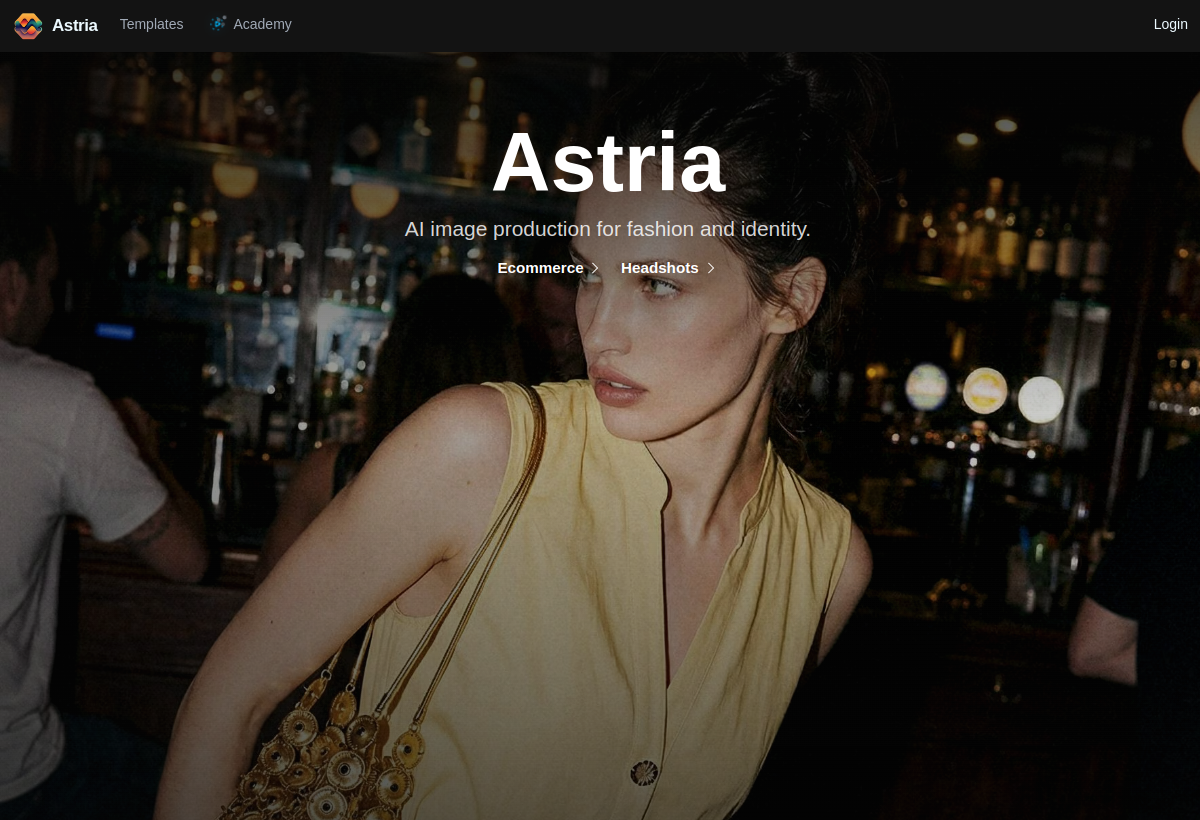1200x820 pixels.
Task: Click the Academy atom icon
Action: (x=218, y=24)
